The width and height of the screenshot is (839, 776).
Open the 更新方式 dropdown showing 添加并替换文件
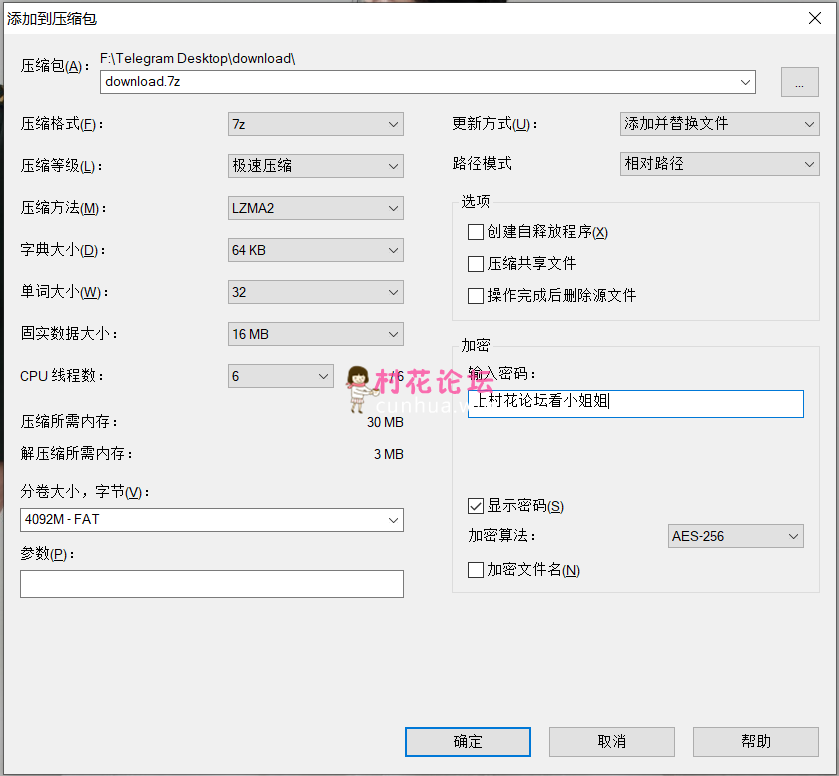pos(720,124)
